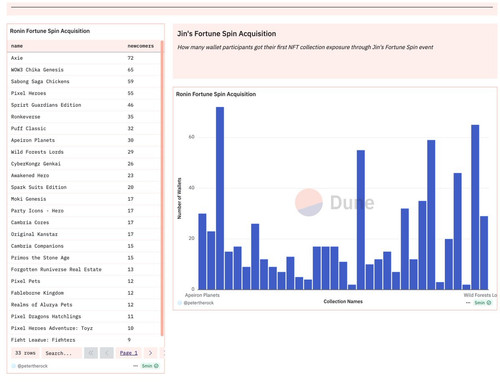Open the table's three-dot options menu
The height and width of the screenshot is (383, 500).
(x=135, y=366)
